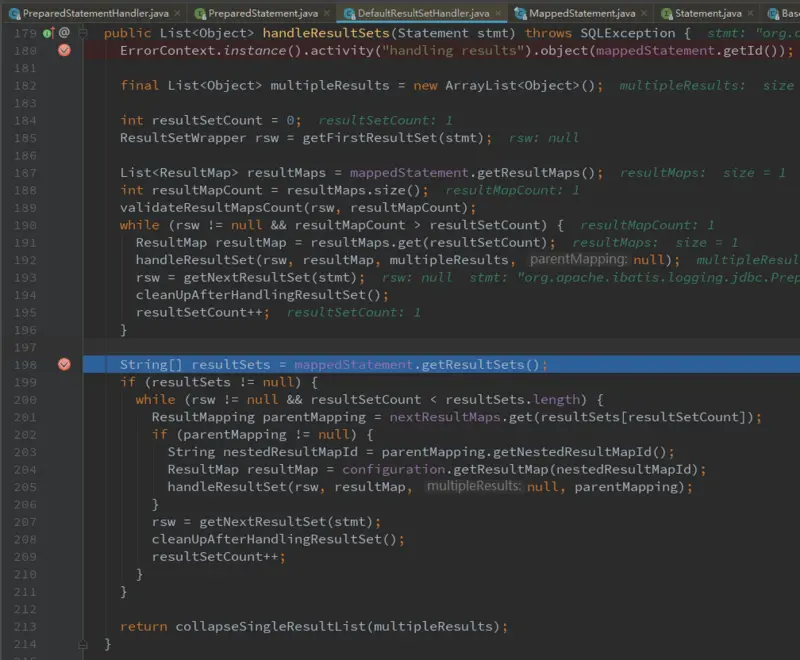Screen dimensions: 800x660
Task: Close the PreparedStatement.java tab
Action: point(327,13)
